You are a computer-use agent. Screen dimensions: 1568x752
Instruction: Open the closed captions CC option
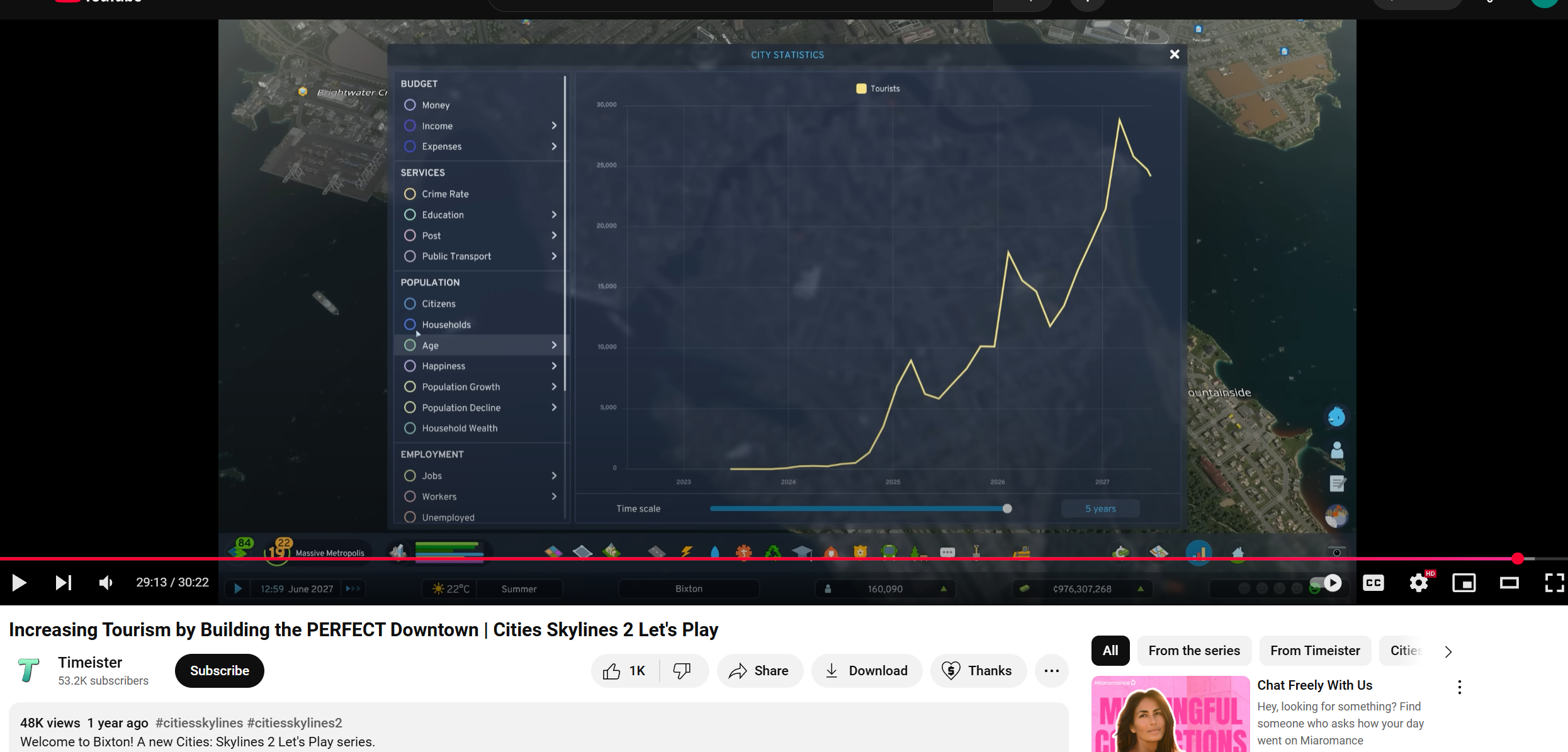1373,583
